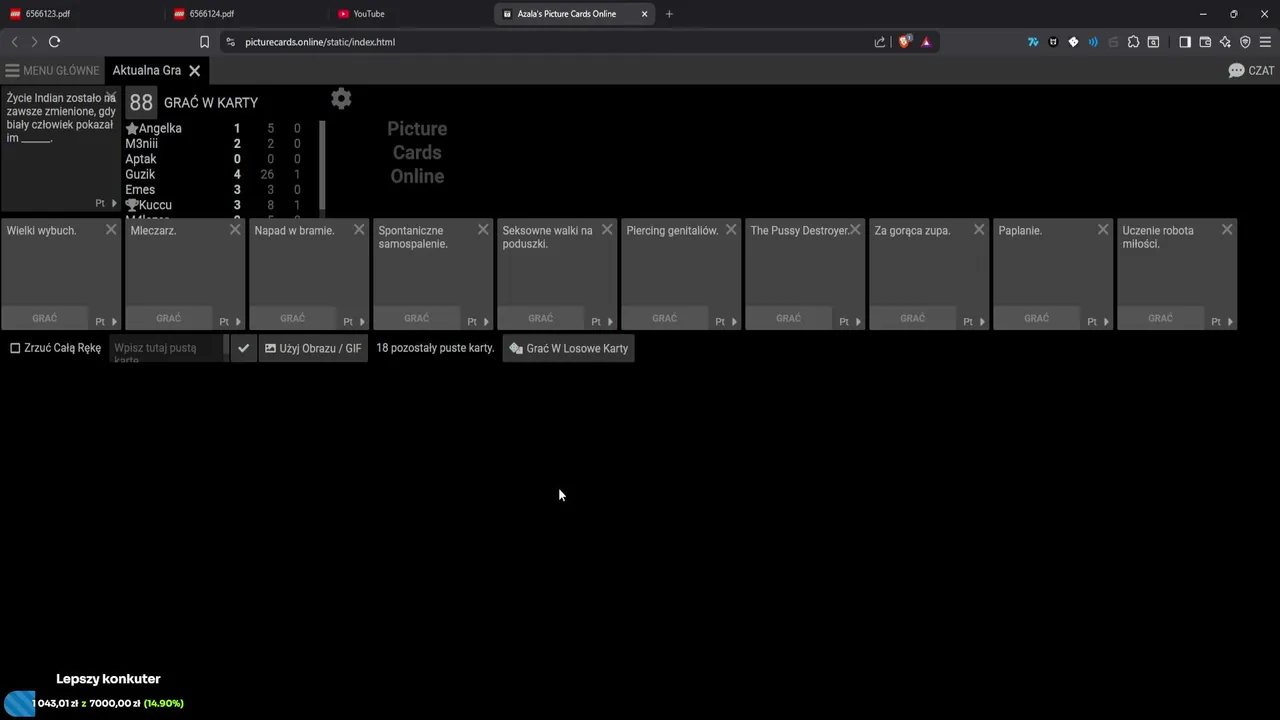This screenshot has height=720, width=1280.
Task: Select player Angelka in the scoreboard
Action: click(160, 129)
